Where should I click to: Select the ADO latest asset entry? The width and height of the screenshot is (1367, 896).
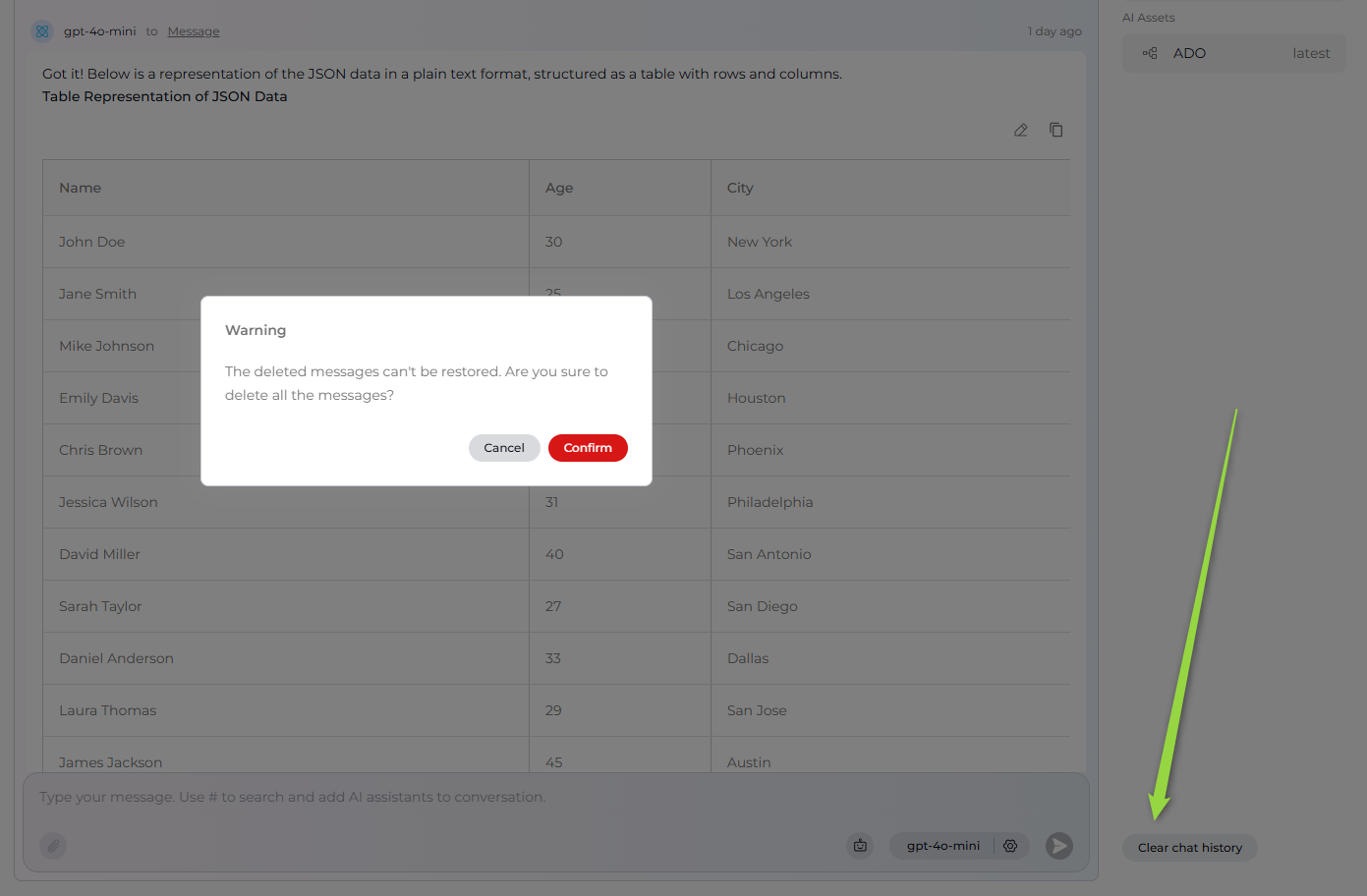[1234, 53]
